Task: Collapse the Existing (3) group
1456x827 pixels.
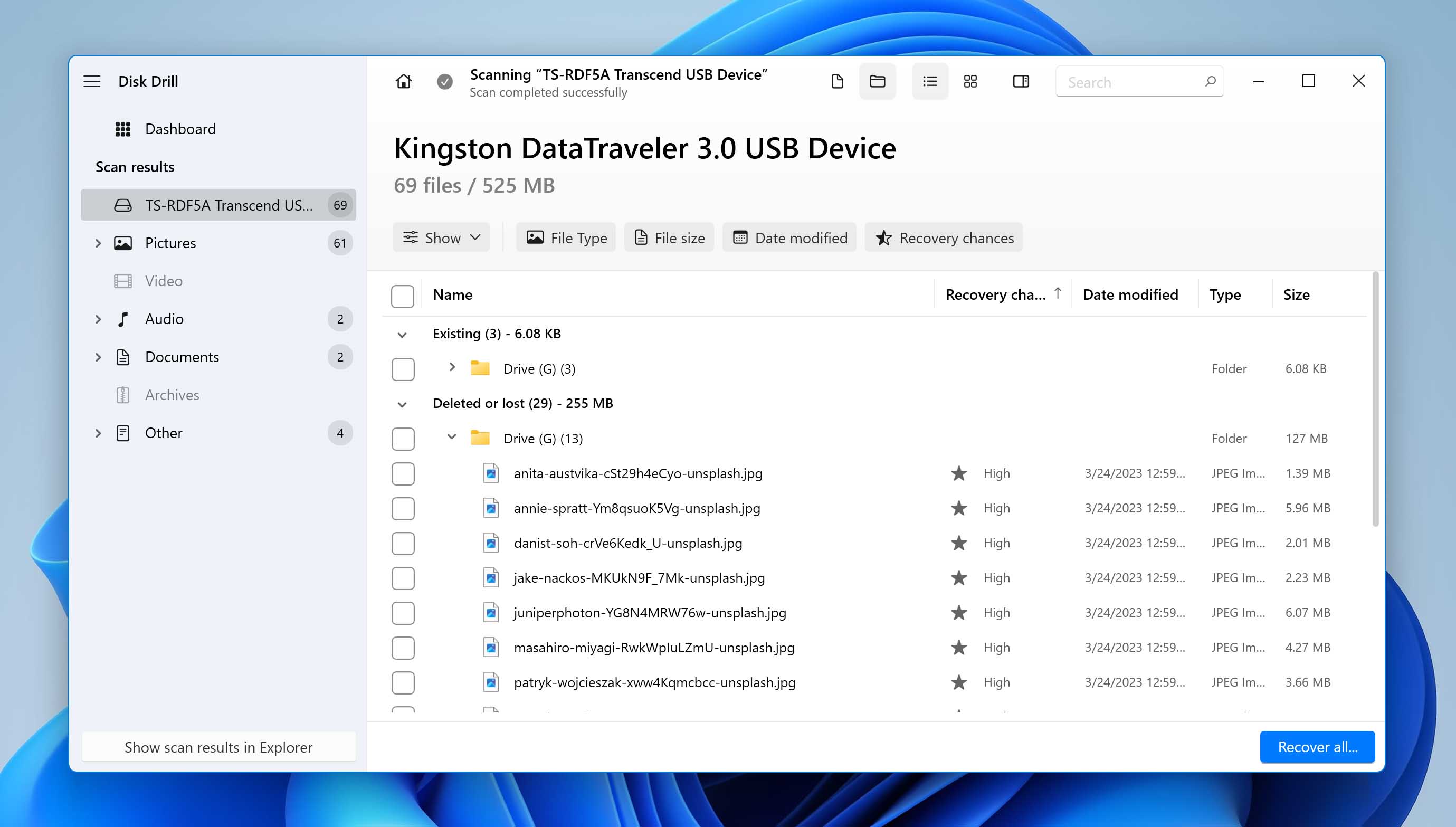Action: (x=402, y=335)
